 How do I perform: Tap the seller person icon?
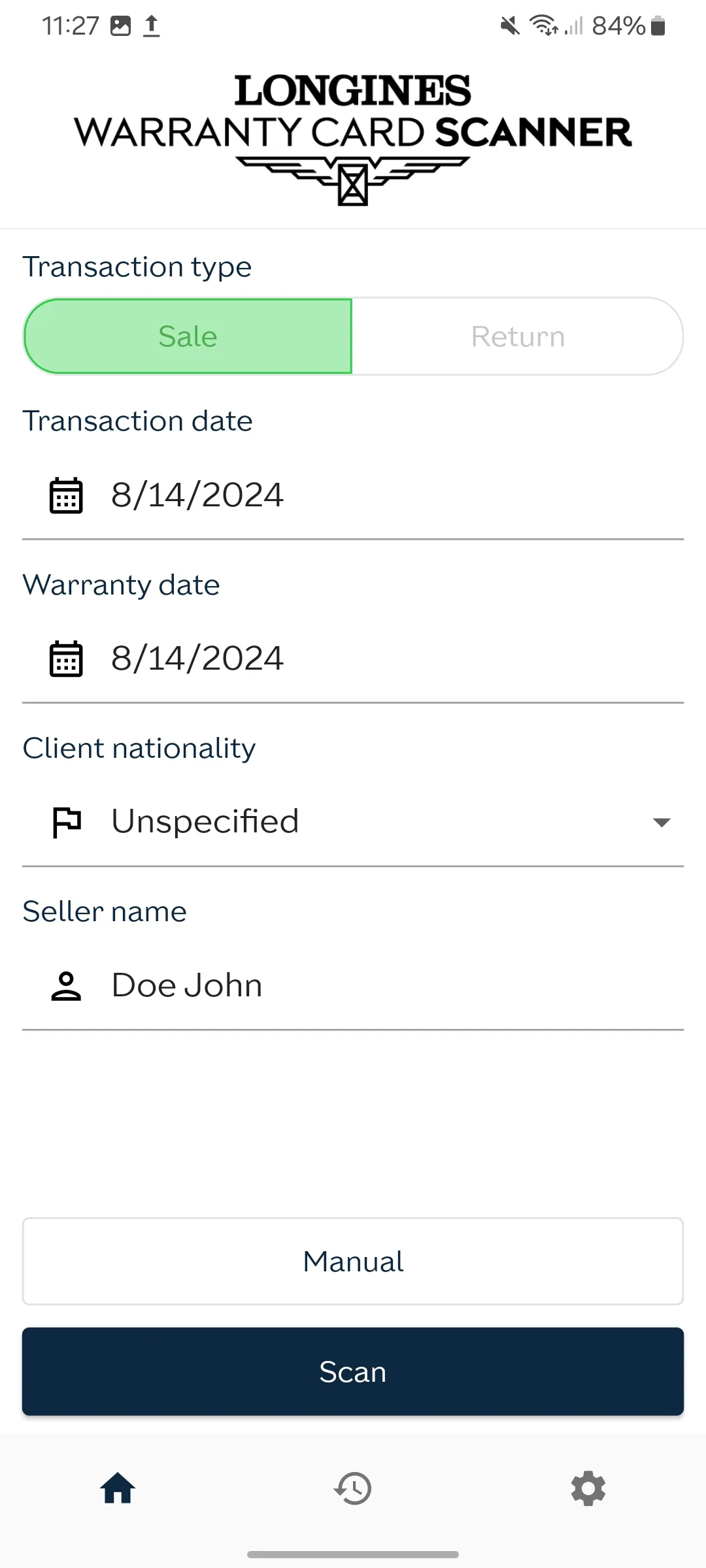[67, 986]
